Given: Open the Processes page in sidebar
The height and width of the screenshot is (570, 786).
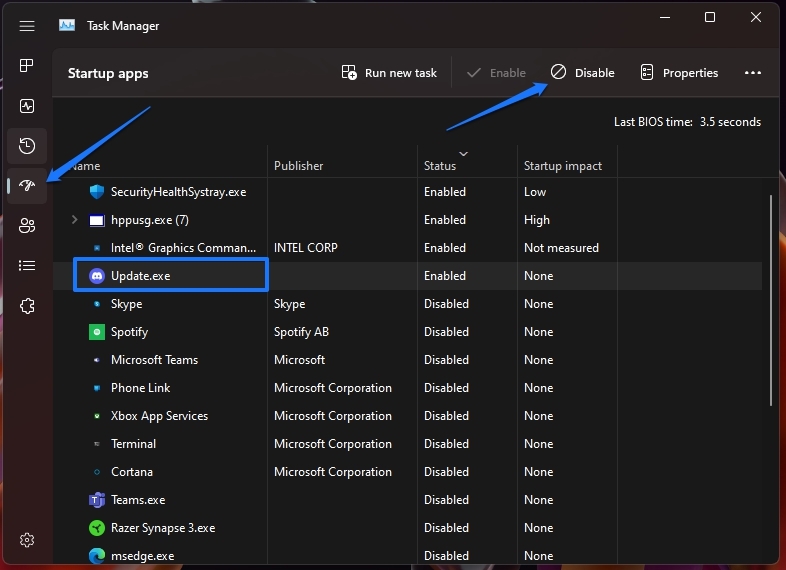Looking at the screenshot, I should [27, 65].
